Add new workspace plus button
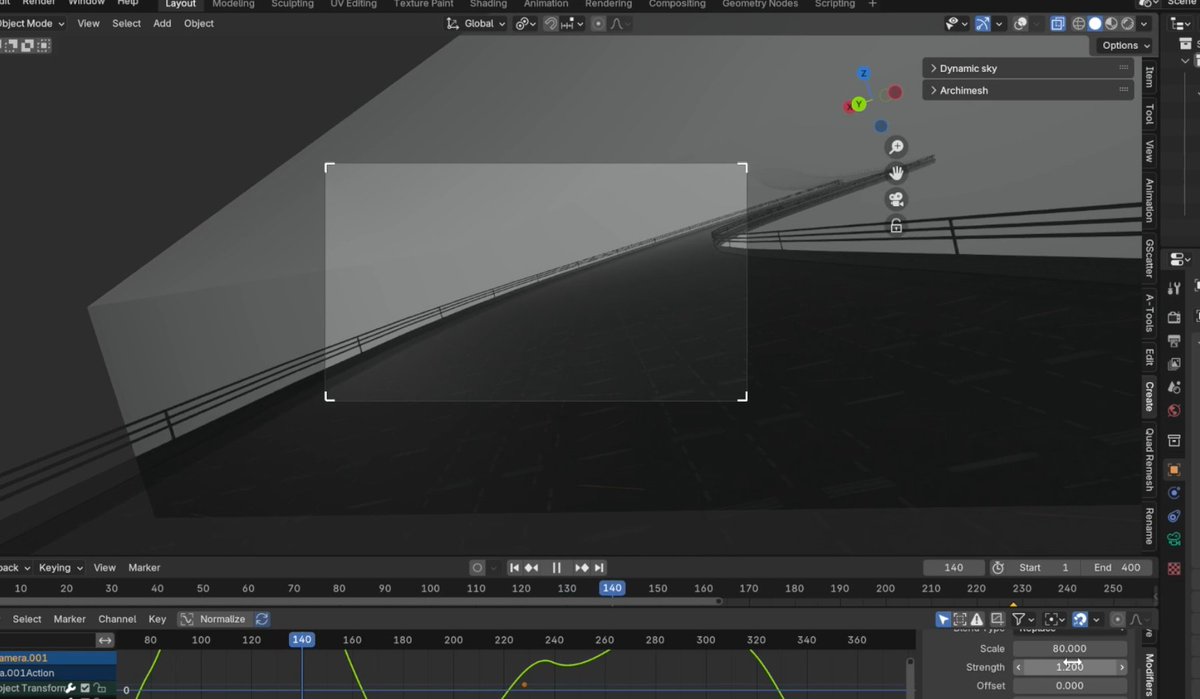This screenshot has width=1200, height=699. (x=872, y=4)
